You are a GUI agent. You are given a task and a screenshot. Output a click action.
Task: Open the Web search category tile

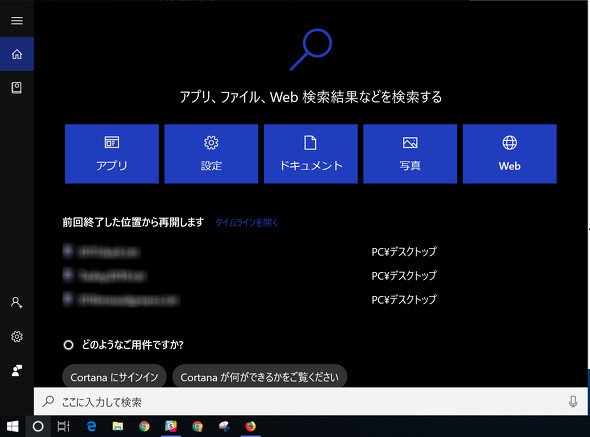click(x=509, y=154)
